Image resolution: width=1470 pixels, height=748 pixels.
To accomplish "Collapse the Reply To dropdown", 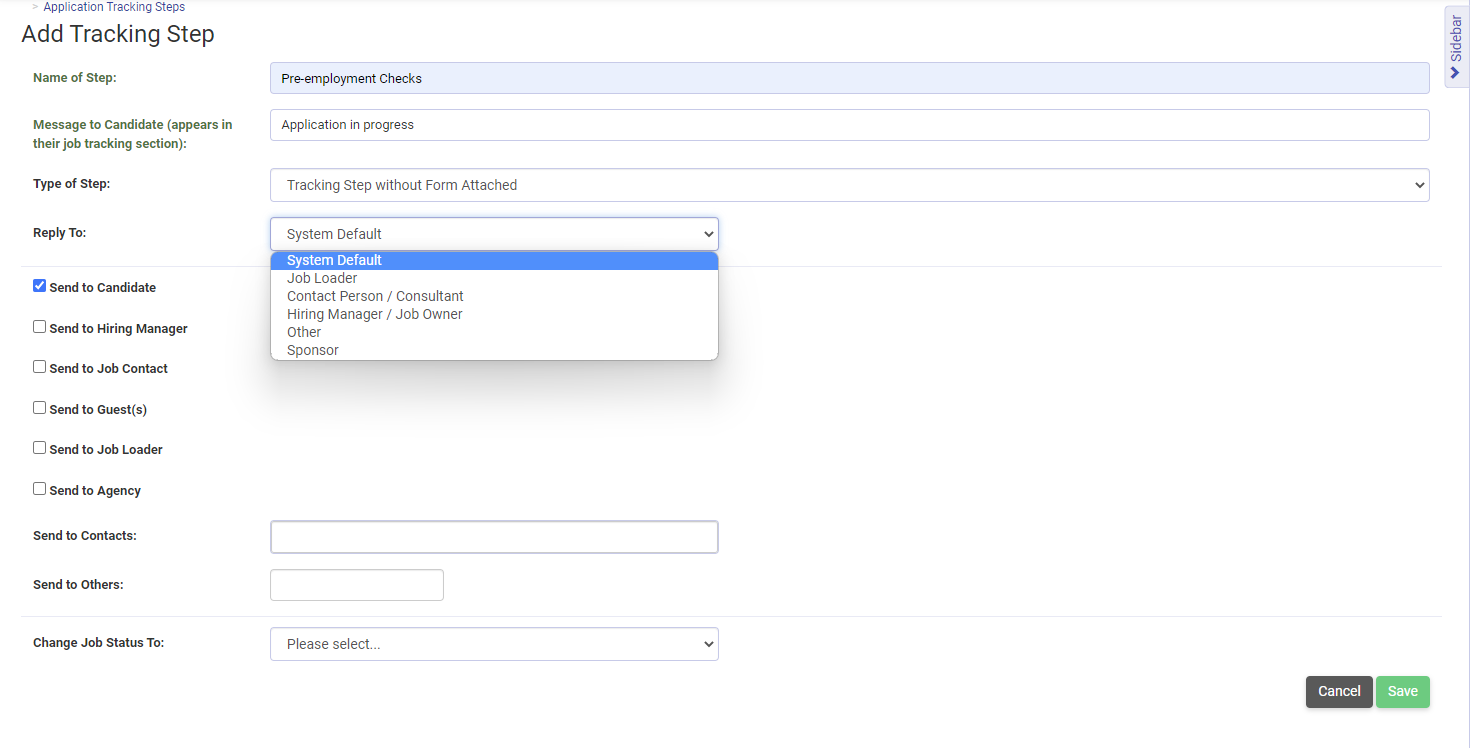I will [494, 234].
